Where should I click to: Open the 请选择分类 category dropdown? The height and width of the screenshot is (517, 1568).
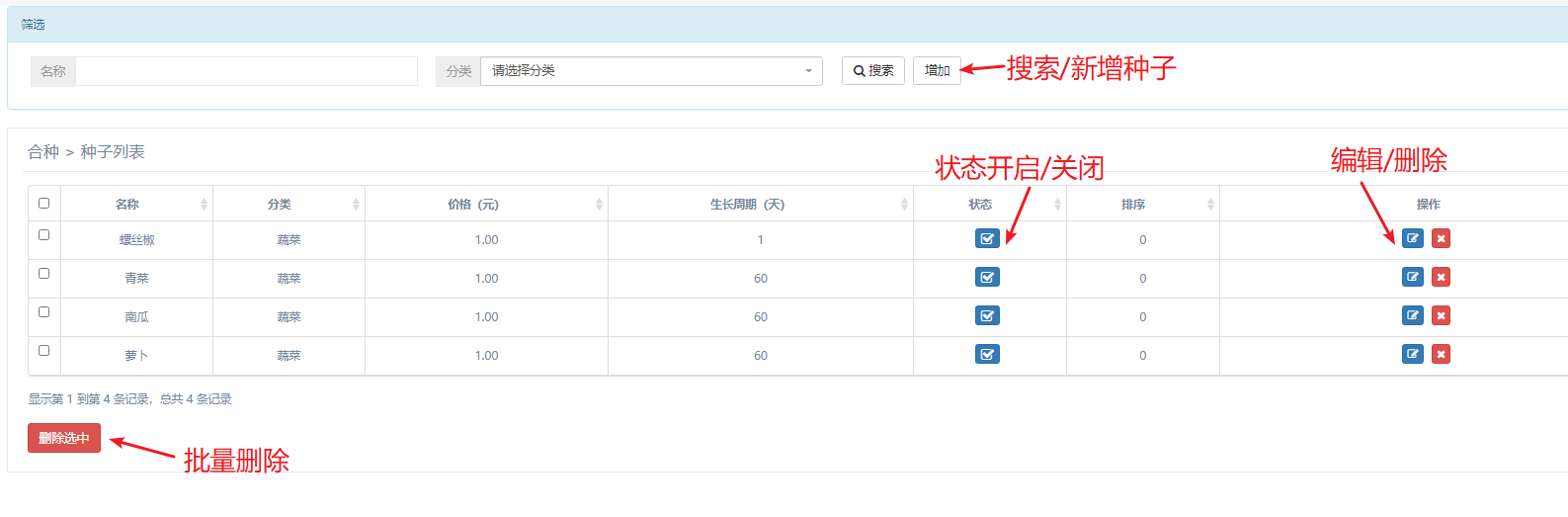(651, 71)
